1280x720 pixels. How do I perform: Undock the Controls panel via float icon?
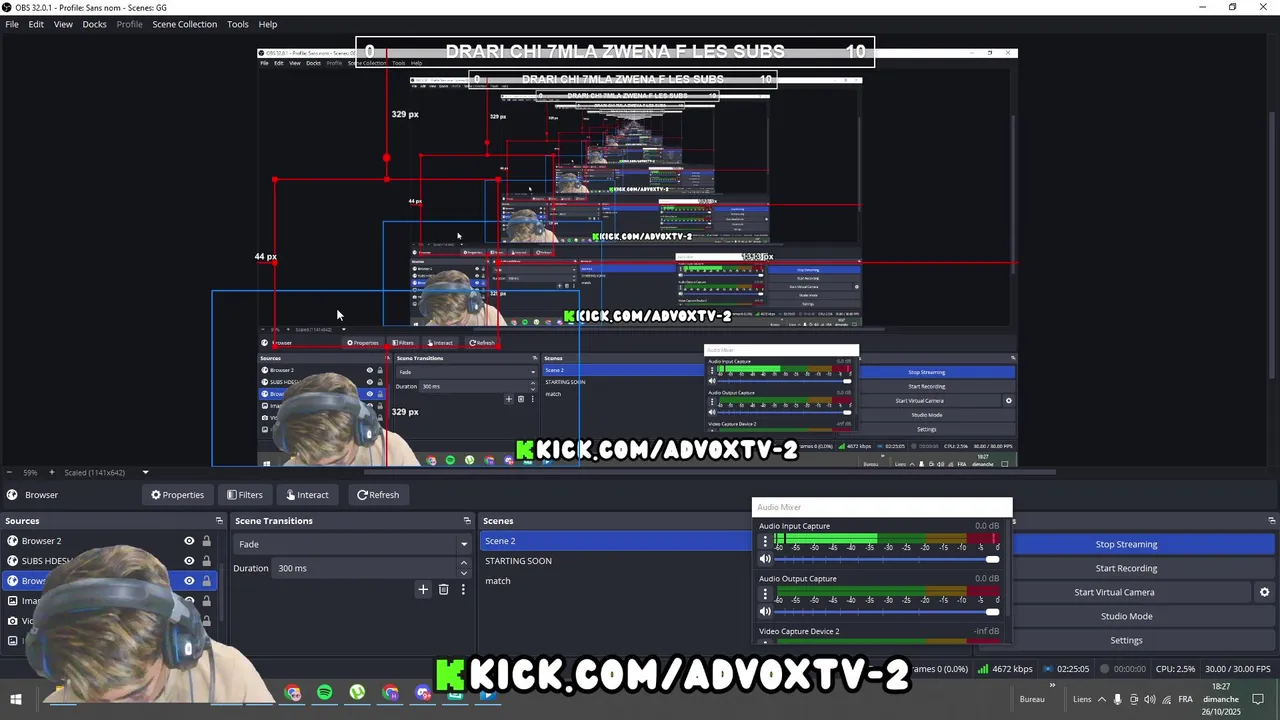[x=1272, y=521]
